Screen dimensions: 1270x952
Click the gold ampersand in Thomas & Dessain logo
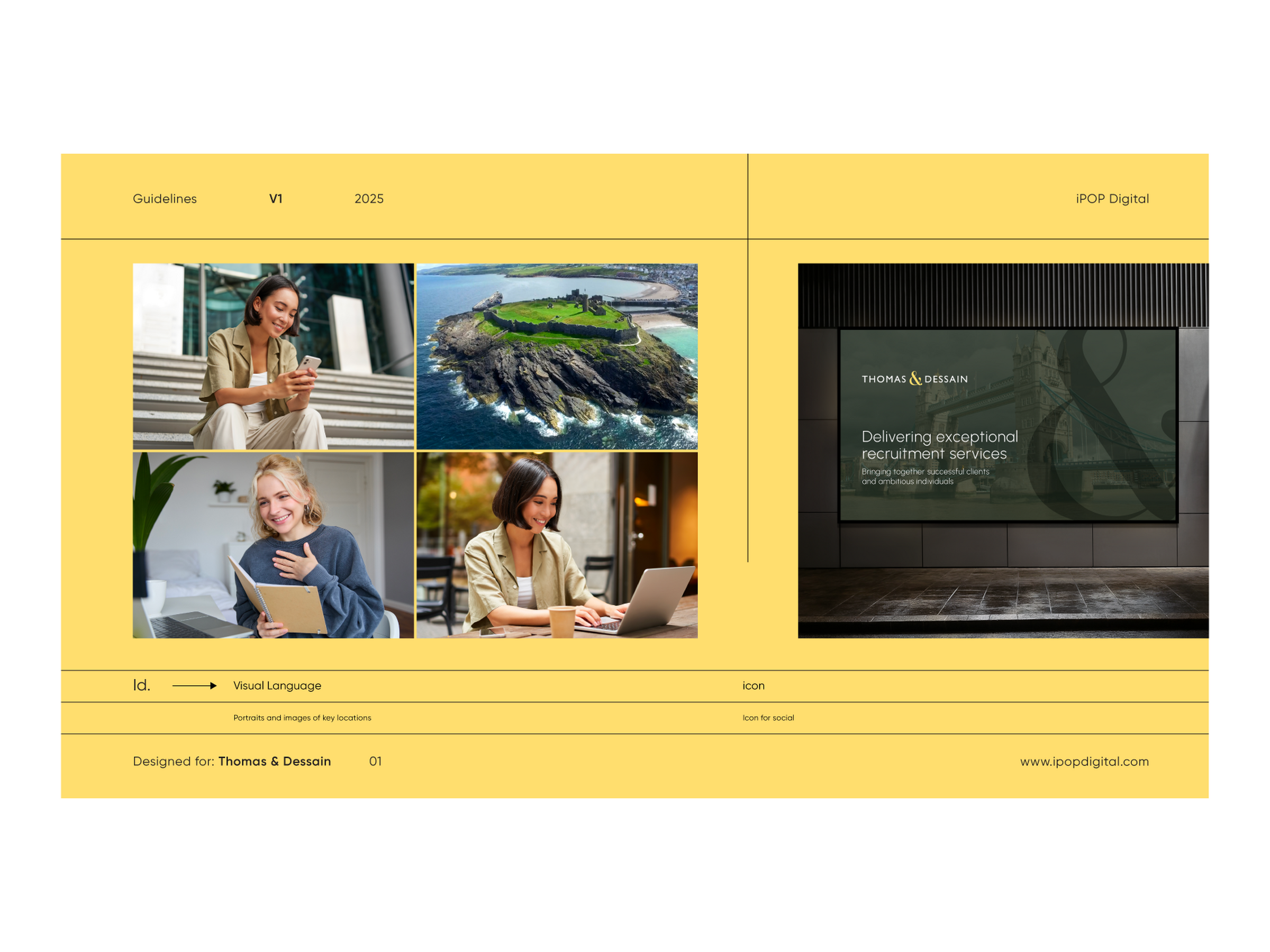(x=915, y=378)
